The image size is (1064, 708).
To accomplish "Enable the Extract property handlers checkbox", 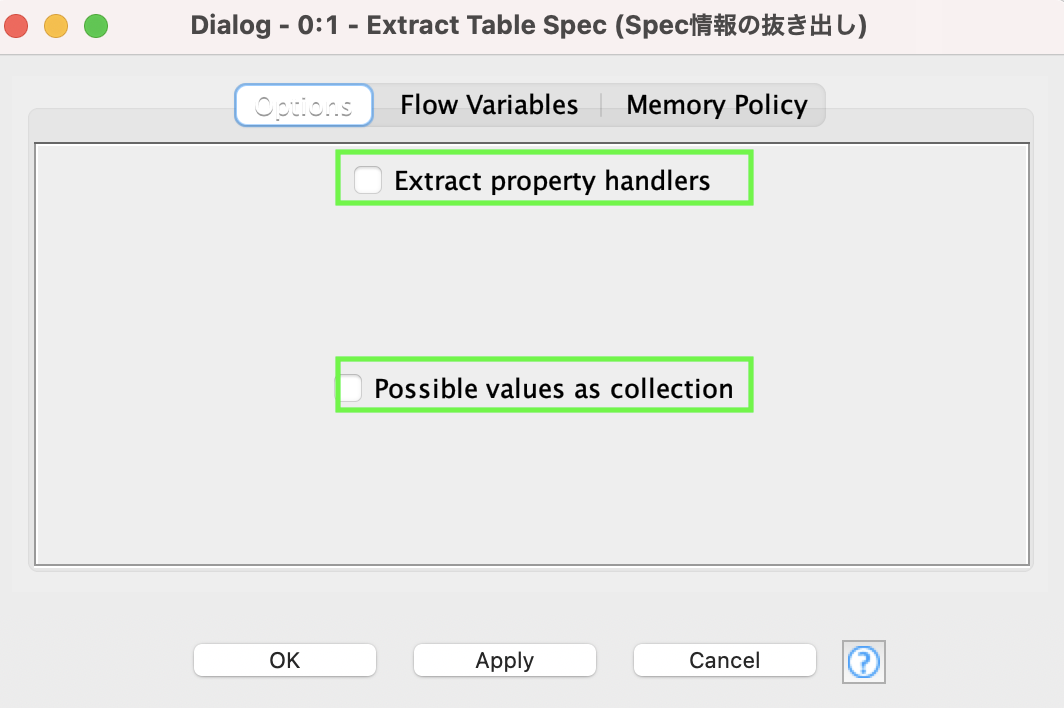I will (x=368, y=180).
